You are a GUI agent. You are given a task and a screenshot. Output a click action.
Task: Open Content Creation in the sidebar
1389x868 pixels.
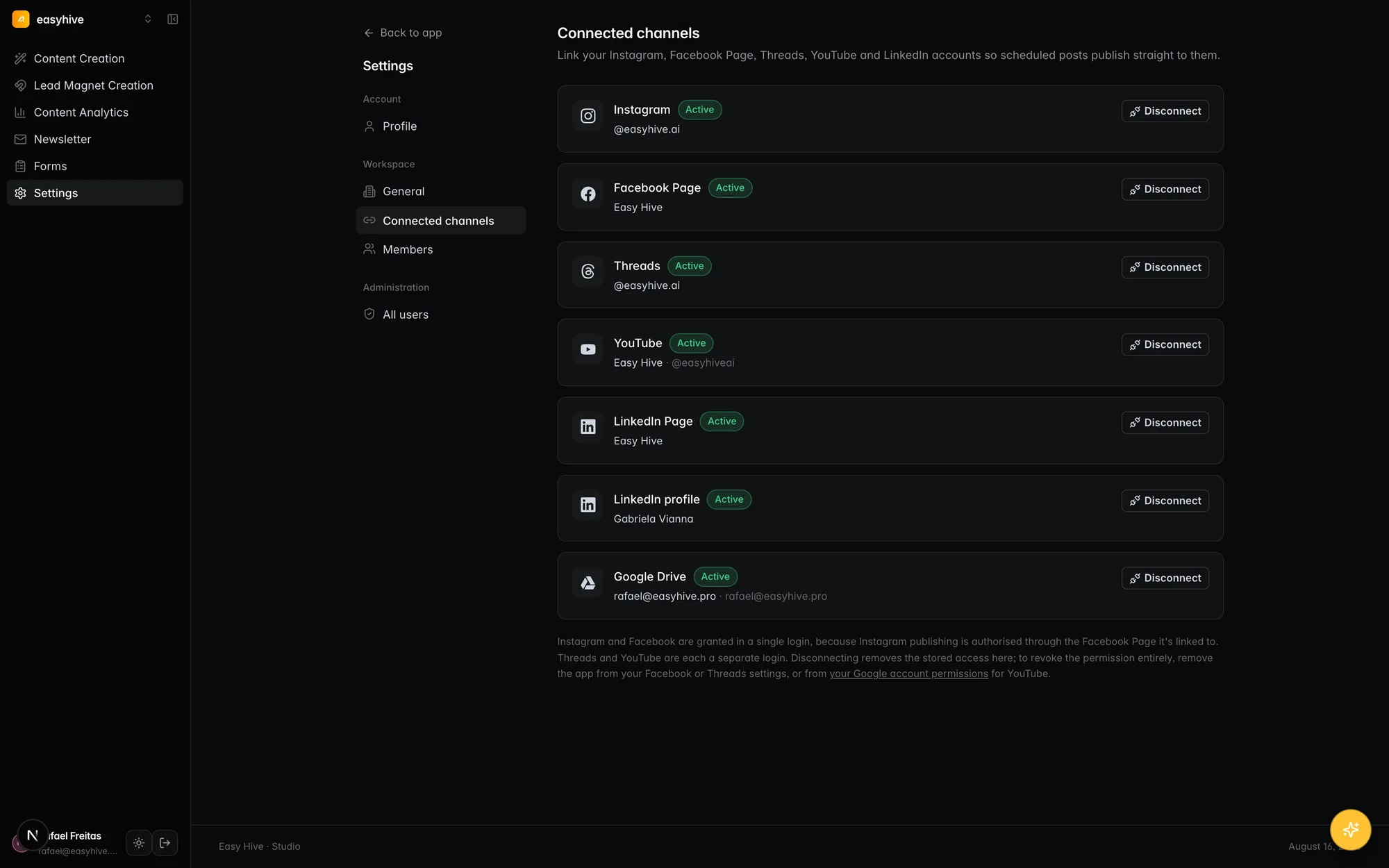click(x=95, y=58)
